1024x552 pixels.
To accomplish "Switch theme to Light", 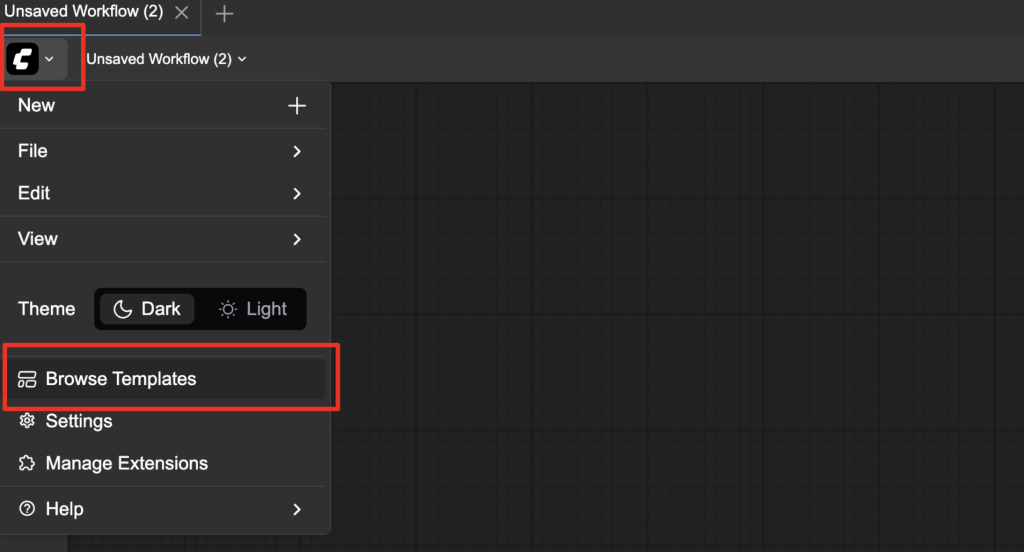I will [x=253, y=309].
